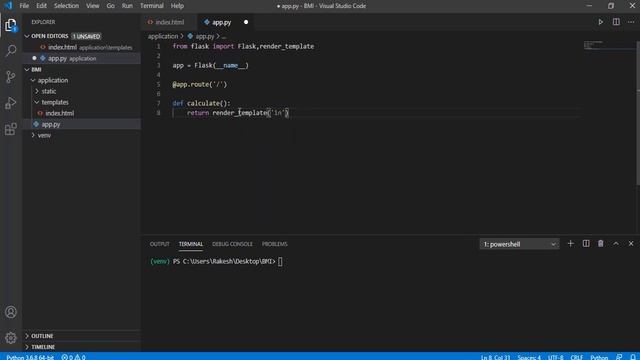Screen dimensions: 640x360
Task: Click Spaces: 4 indentation setting
Action: pyautogui.click(x=529, y=357)
